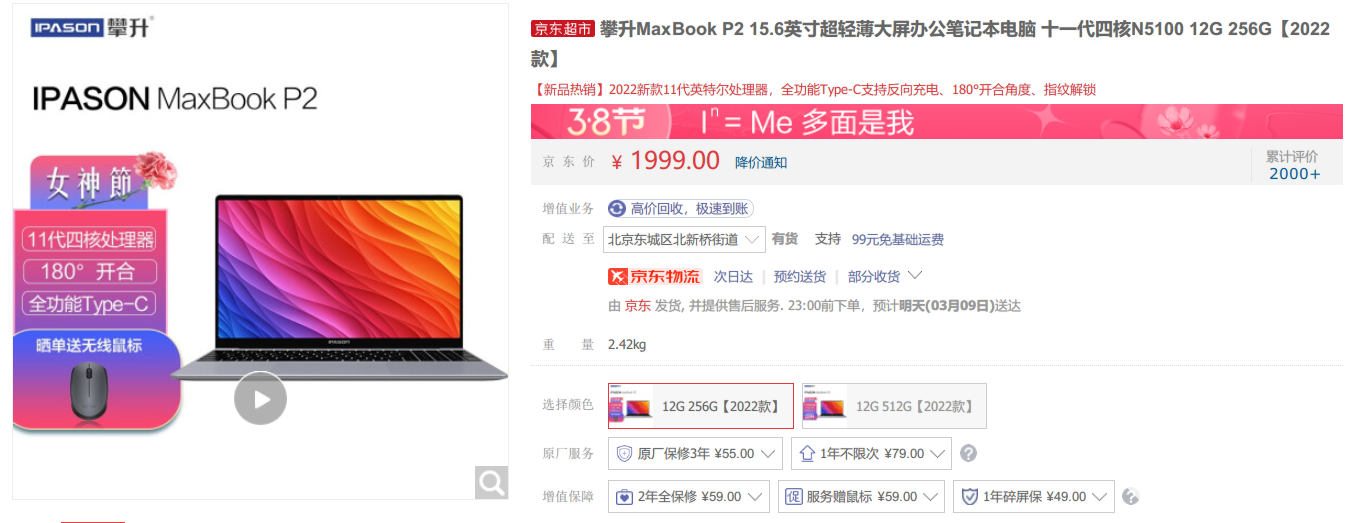
Task: Click the gray help icon after 1年碎屏保
Action: click(x=1131, y=496)
